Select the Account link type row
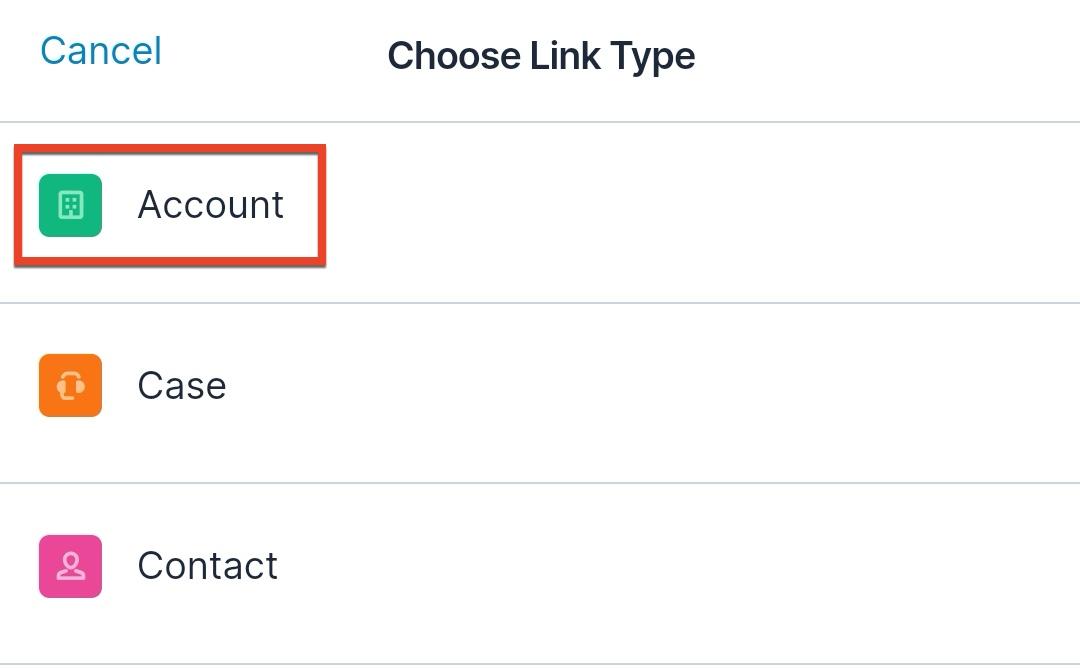Image resolution: width=1080 pixels, height=668 pixels. tap(210, 205)
